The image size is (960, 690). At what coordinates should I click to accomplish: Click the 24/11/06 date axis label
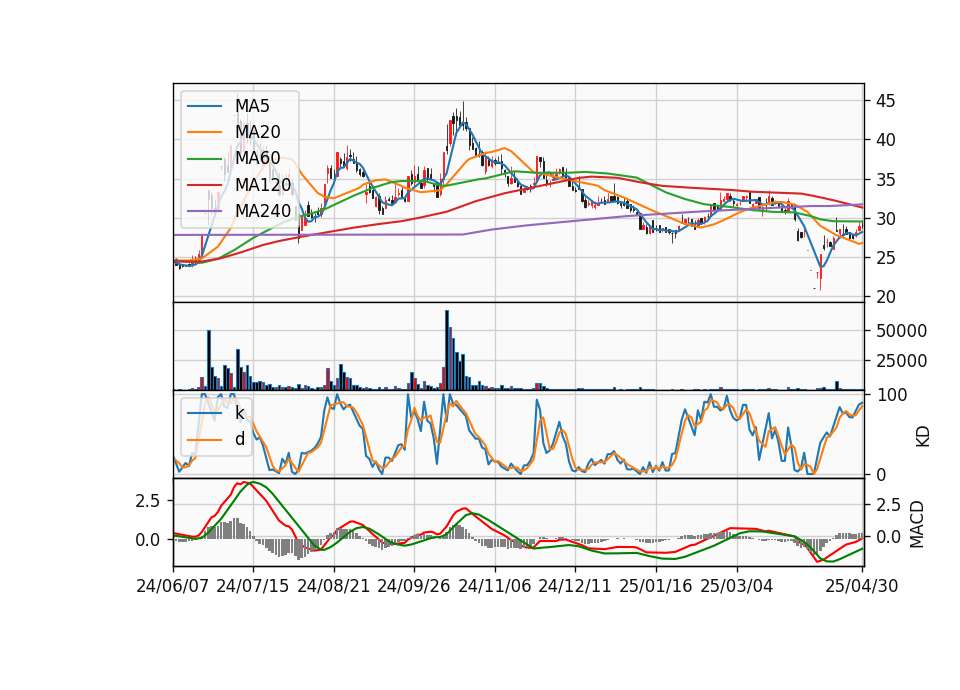coord(494,586)
